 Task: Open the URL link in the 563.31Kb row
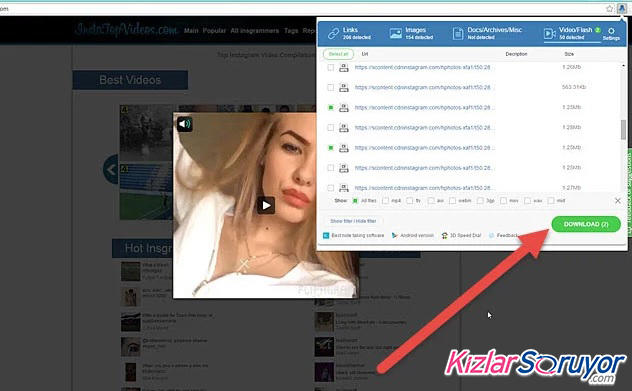click(423, 87)
